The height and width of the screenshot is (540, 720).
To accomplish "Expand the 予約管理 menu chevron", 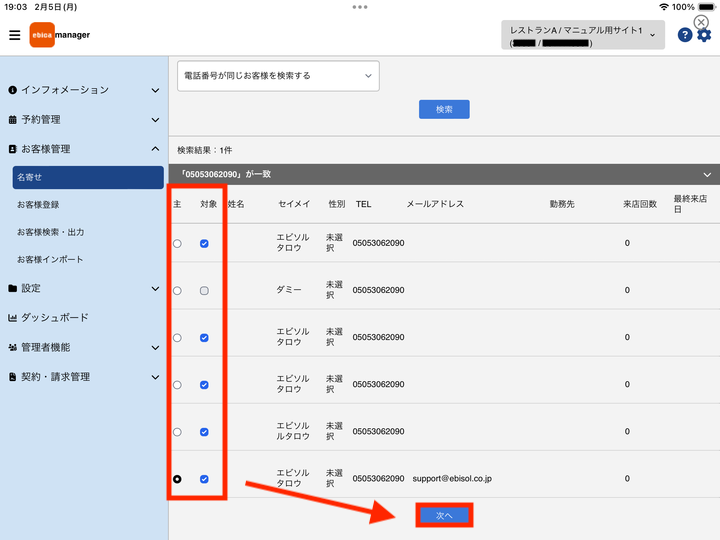I will [156, 120].
